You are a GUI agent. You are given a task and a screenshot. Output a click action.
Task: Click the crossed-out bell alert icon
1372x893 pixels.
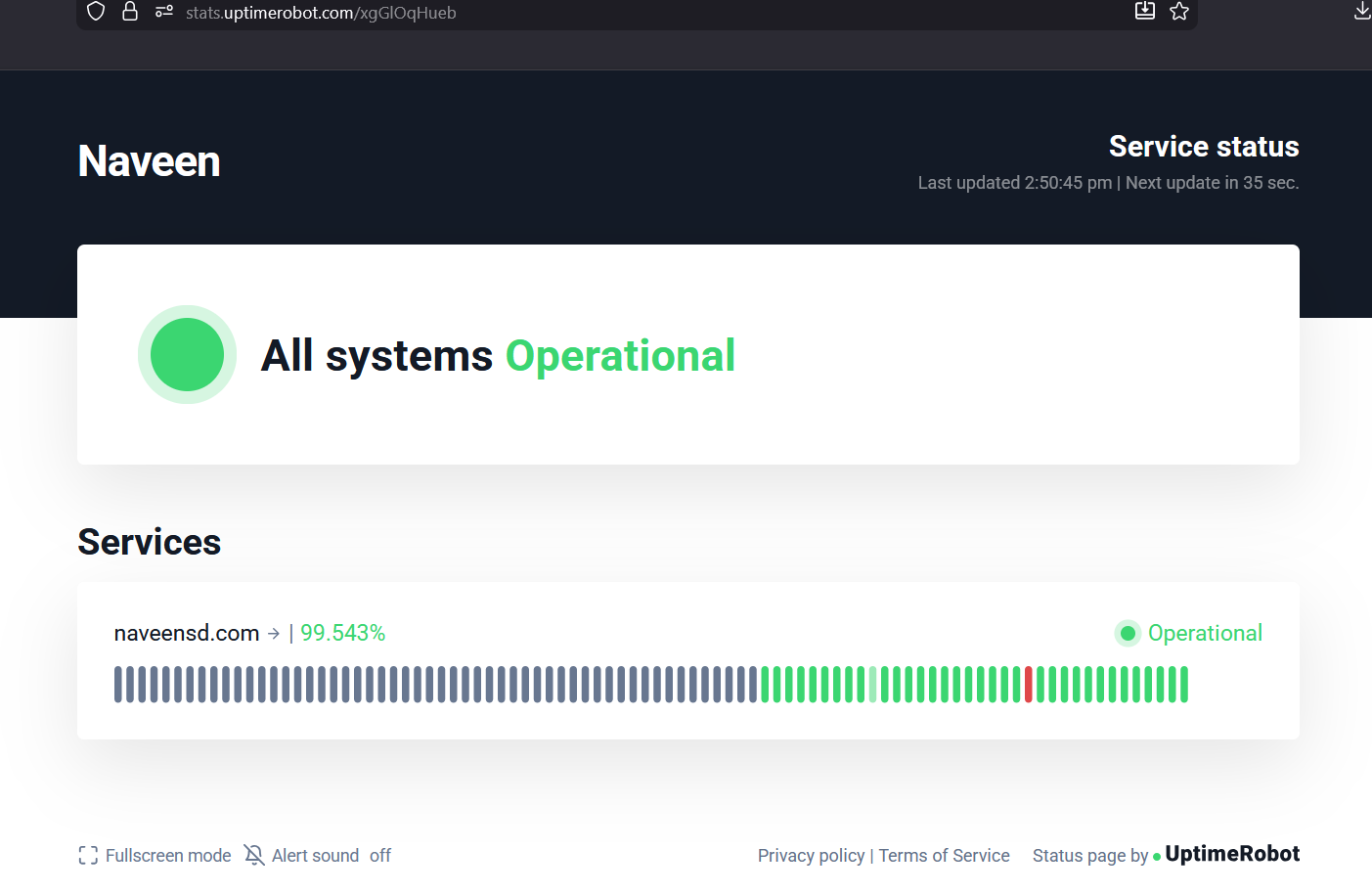[x=254, y=856]
